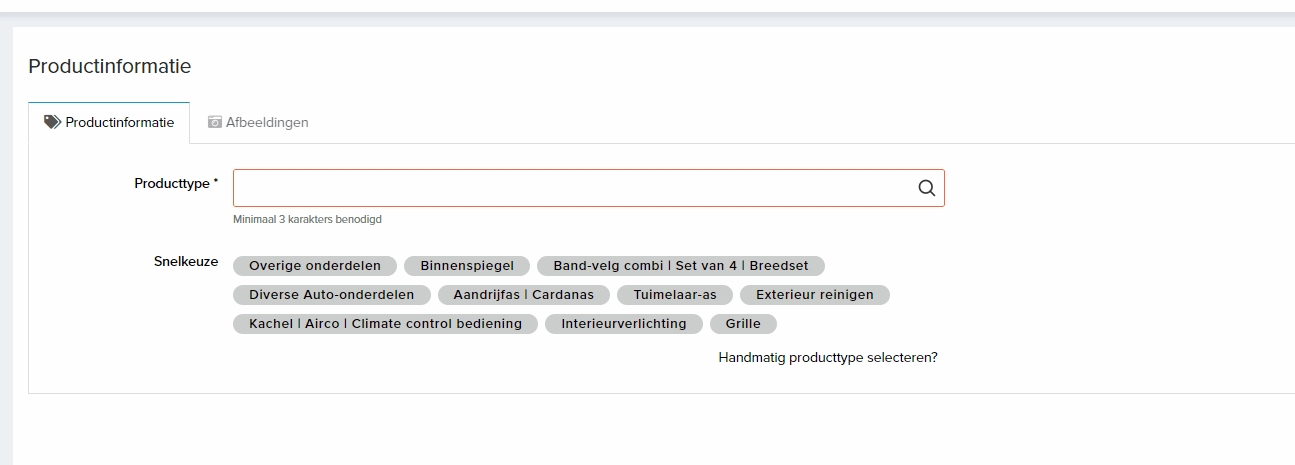Image resolution: width=1295 pixels, height=465 pixels.
Task: Click the Producttype field label
Action: click(x=175, y=184)
